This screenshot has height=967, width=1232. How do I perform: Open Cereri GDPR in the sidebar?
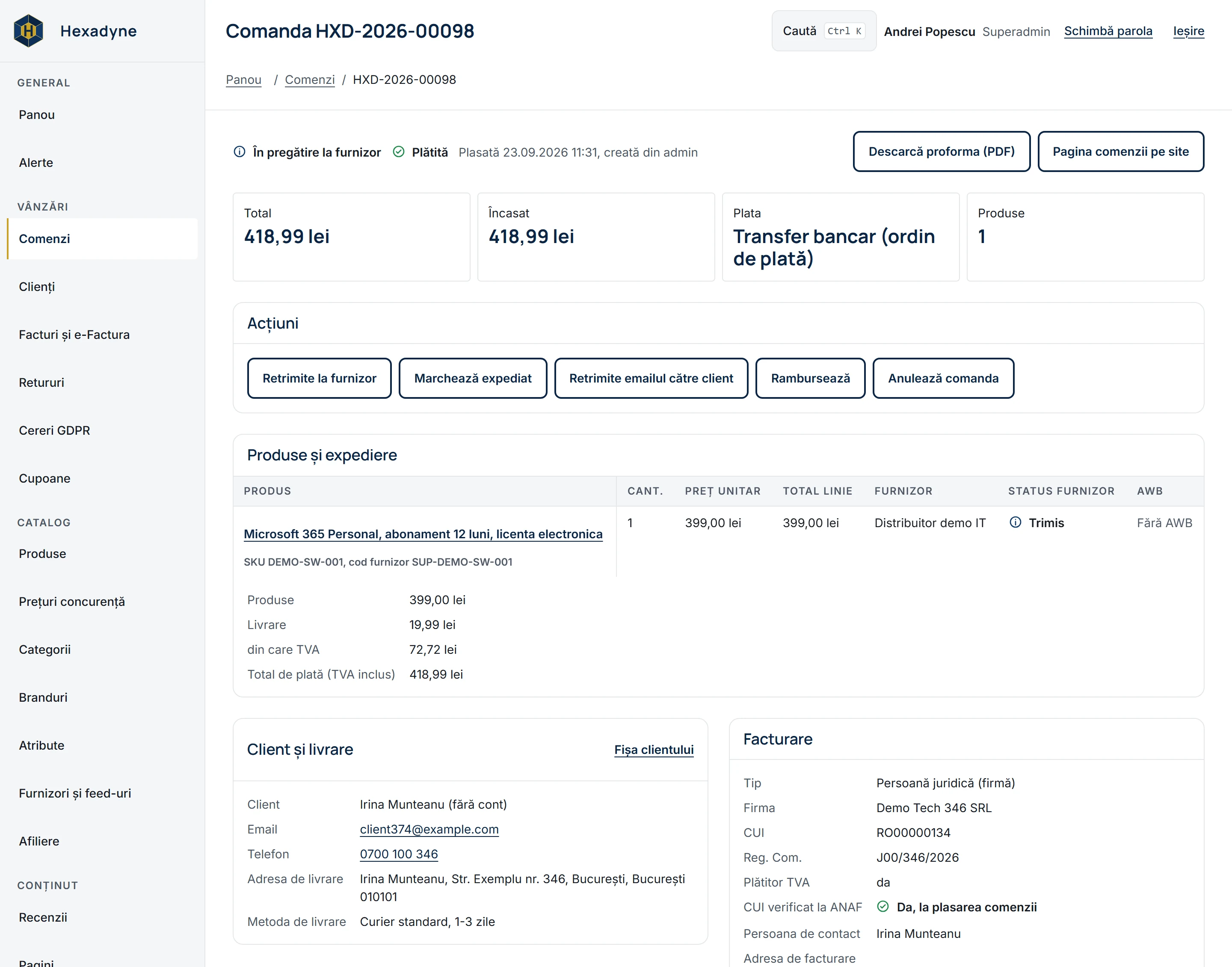tap(102, 431)
